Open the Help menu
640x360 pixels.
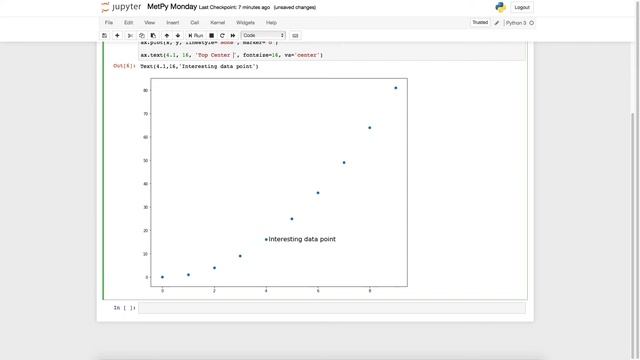(271, 22)
